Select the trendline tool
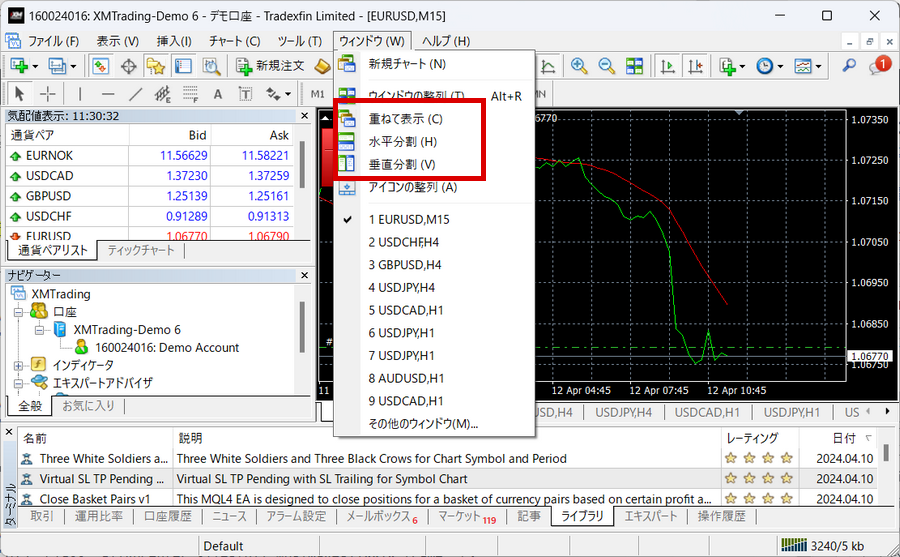Screen dimensions: 900x557 click(x=135, y=93)
